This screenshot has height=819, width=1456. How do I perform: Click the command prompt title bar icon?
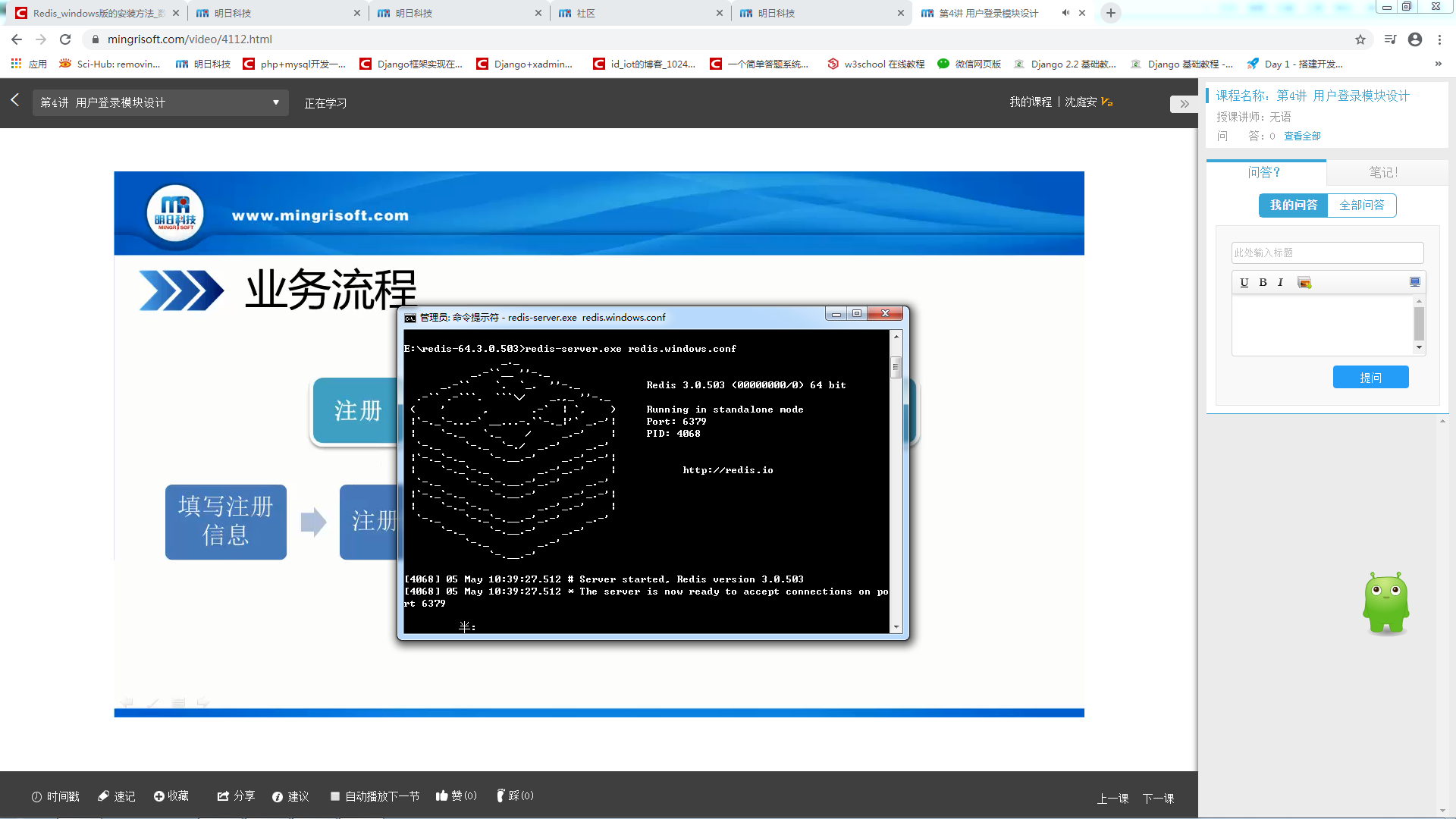410,318
